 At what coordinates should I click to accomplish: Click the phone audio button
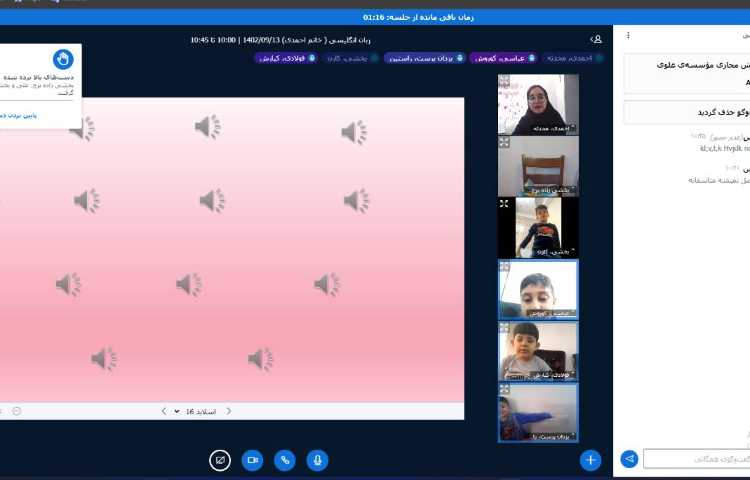[285, 460]
